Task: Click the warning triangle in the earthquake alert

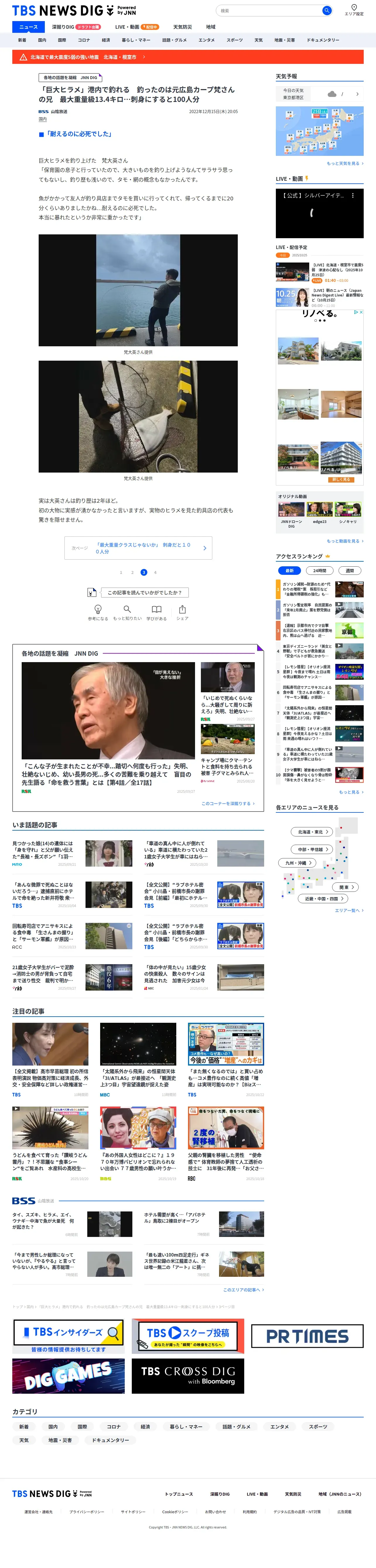Action: tap(23, 57)
